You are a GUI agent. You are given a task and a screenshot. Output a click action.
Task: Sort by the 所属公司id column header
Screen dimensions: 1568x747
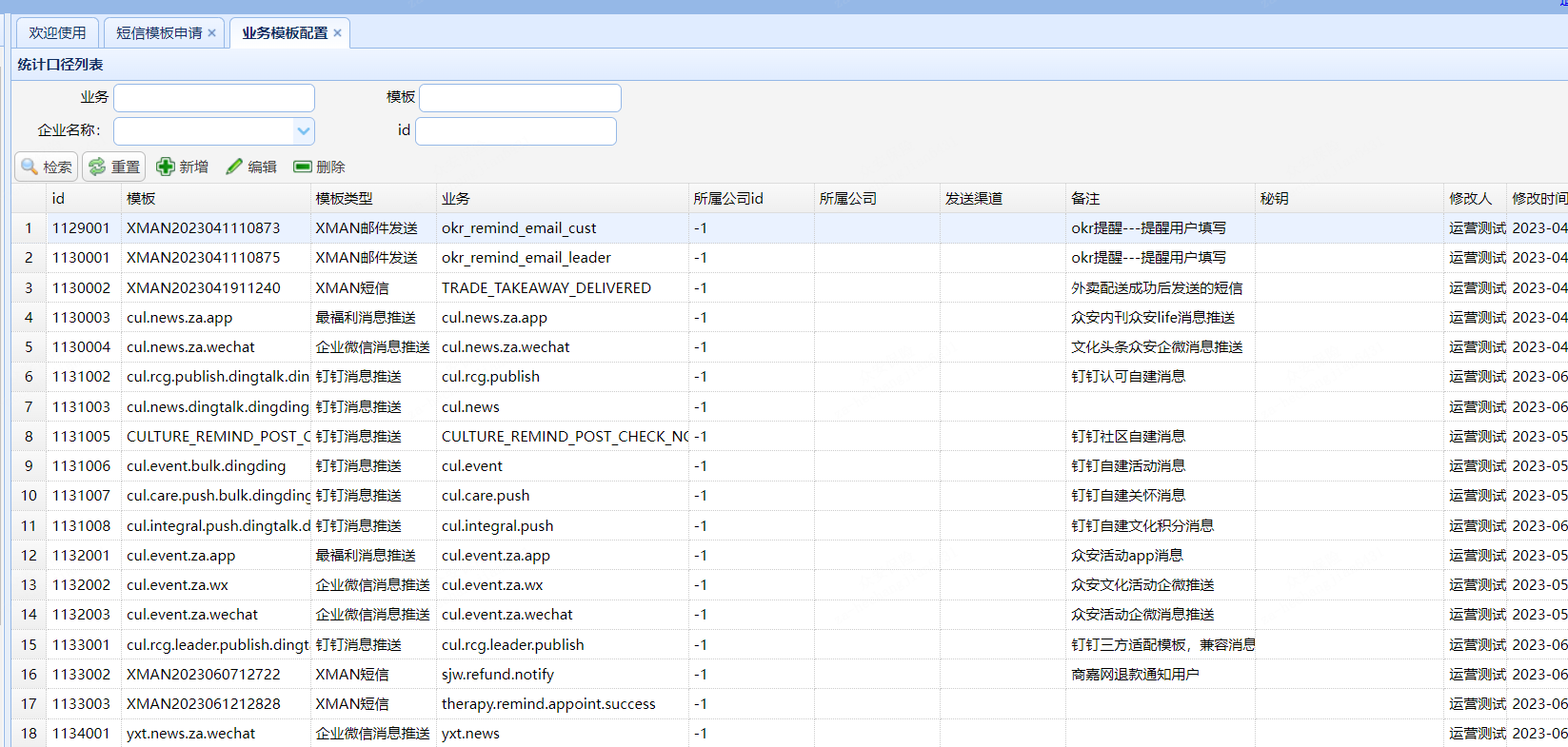(x=751, y=198)
